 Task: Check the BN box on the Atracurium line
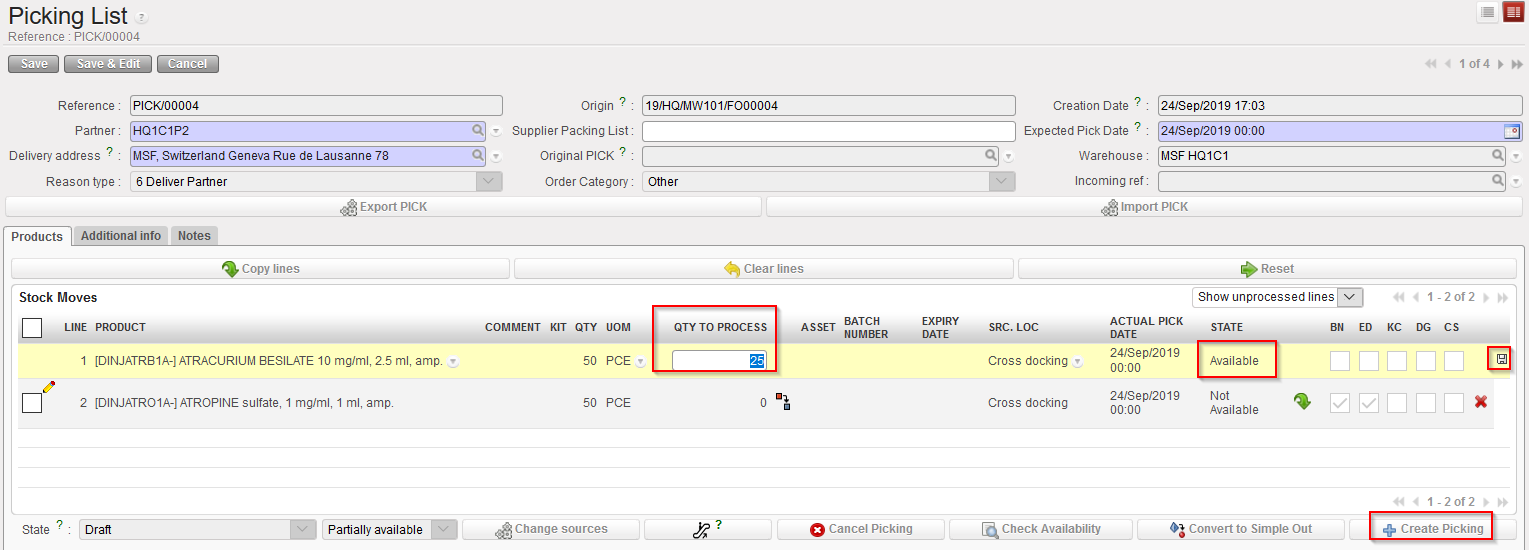(x=1339, y=360)
